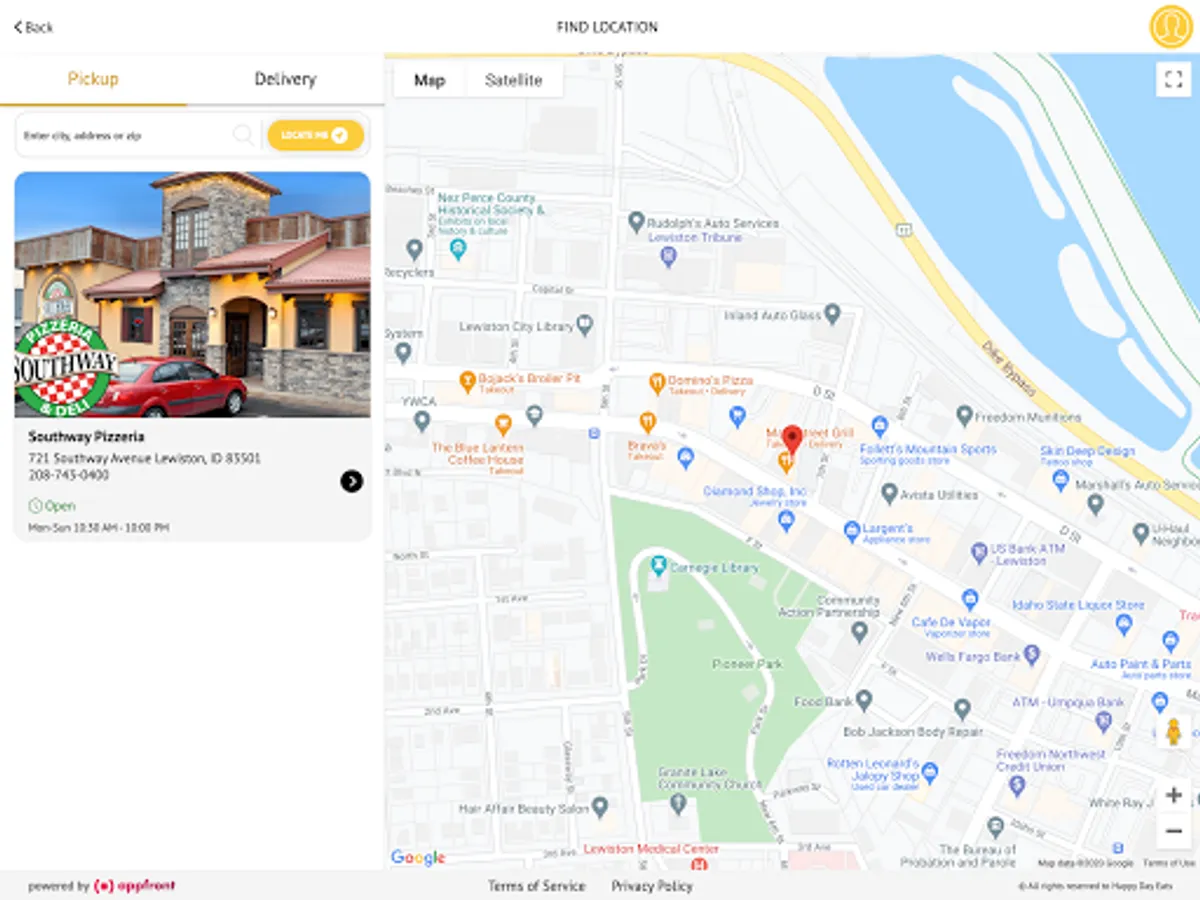This screenshot has height=900, width=1200.
Task: Open the Southway Pizzeria storefront photo
Action: [x=192, y=294]
